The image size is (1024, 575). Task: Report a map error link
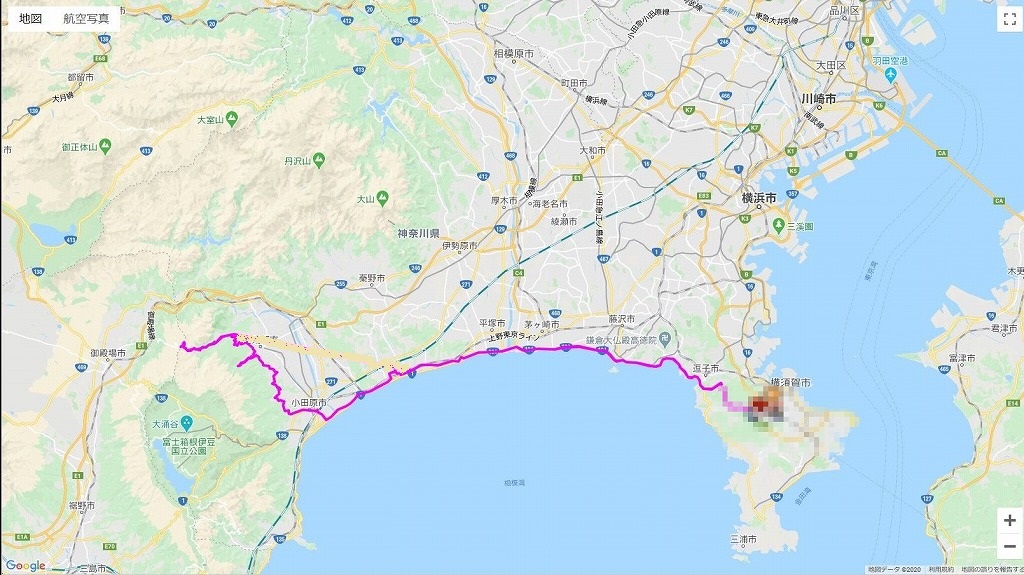pyautogui.click(x=992, y=570)
